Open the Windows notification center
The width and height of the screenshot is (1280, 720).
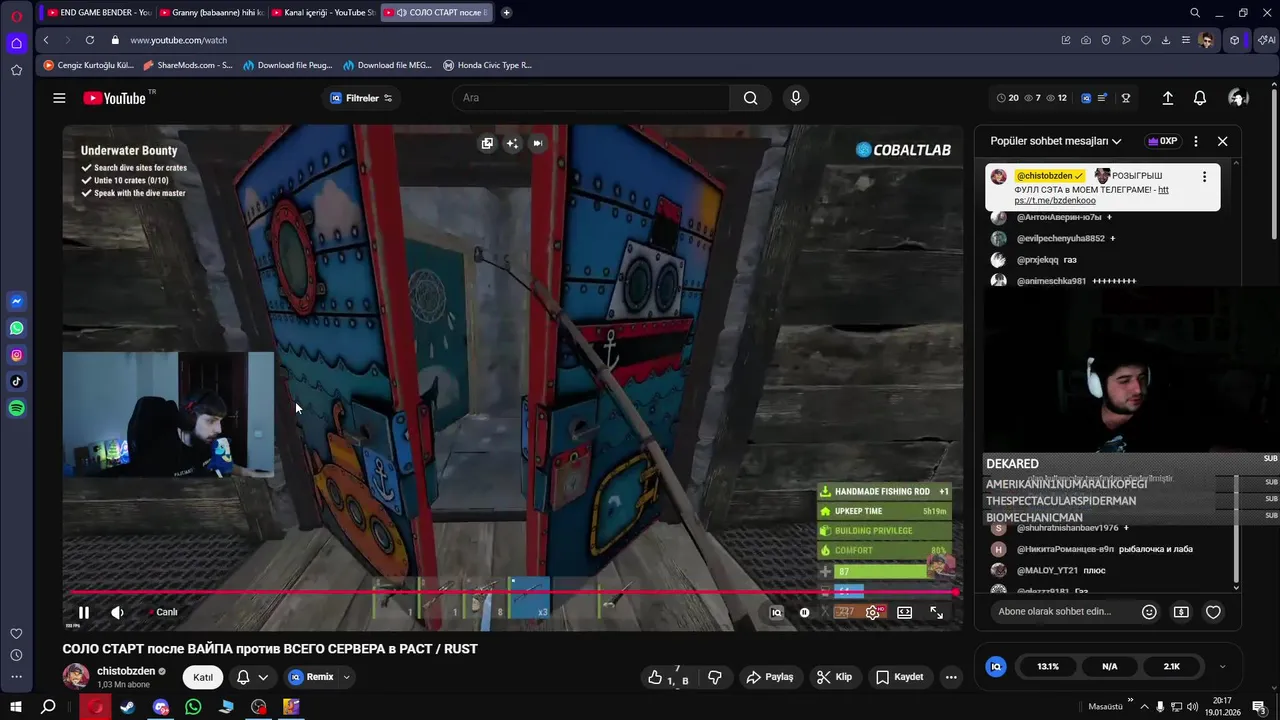pyautogui.click(x=1259, y=707)
